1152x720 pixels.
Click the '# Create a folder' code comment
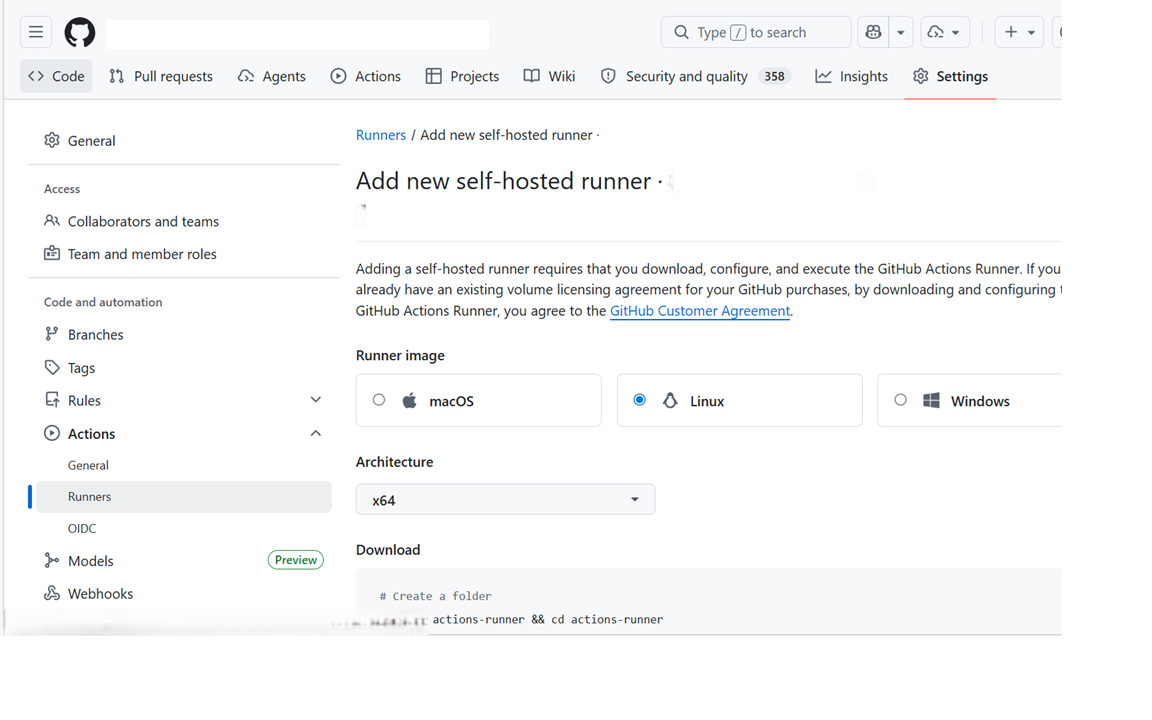point(436,596)
